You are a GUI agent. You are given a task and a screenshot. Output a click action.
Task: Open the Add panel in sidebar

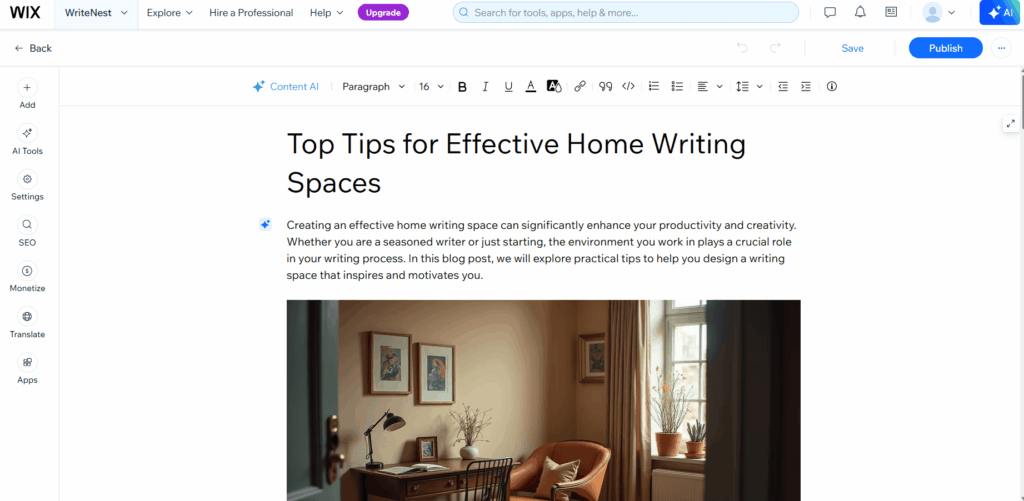pos(27,94)
